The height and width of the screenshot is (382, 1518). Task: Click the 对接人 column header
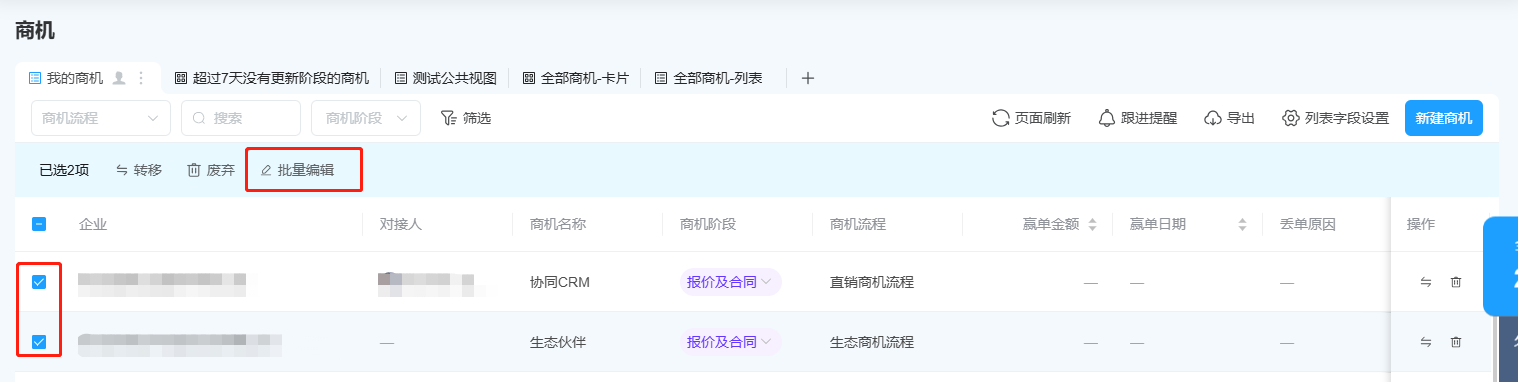[x=401, y=224]
